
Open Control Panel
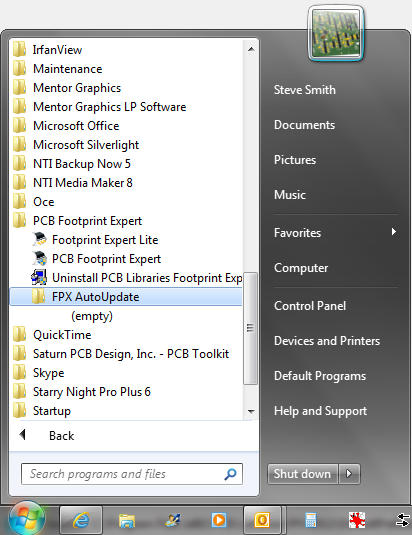[x=310, y=306]
